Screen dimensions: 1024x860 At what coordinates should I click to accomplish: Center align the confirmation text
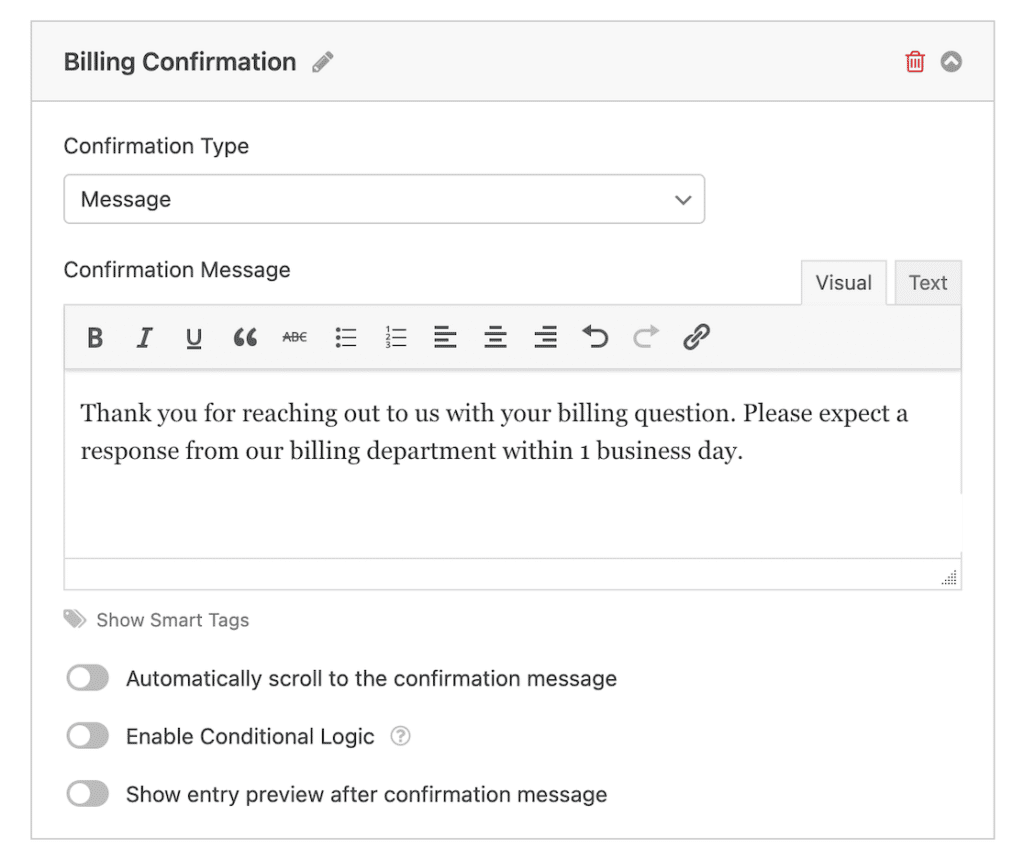click(x=495, y=337)
